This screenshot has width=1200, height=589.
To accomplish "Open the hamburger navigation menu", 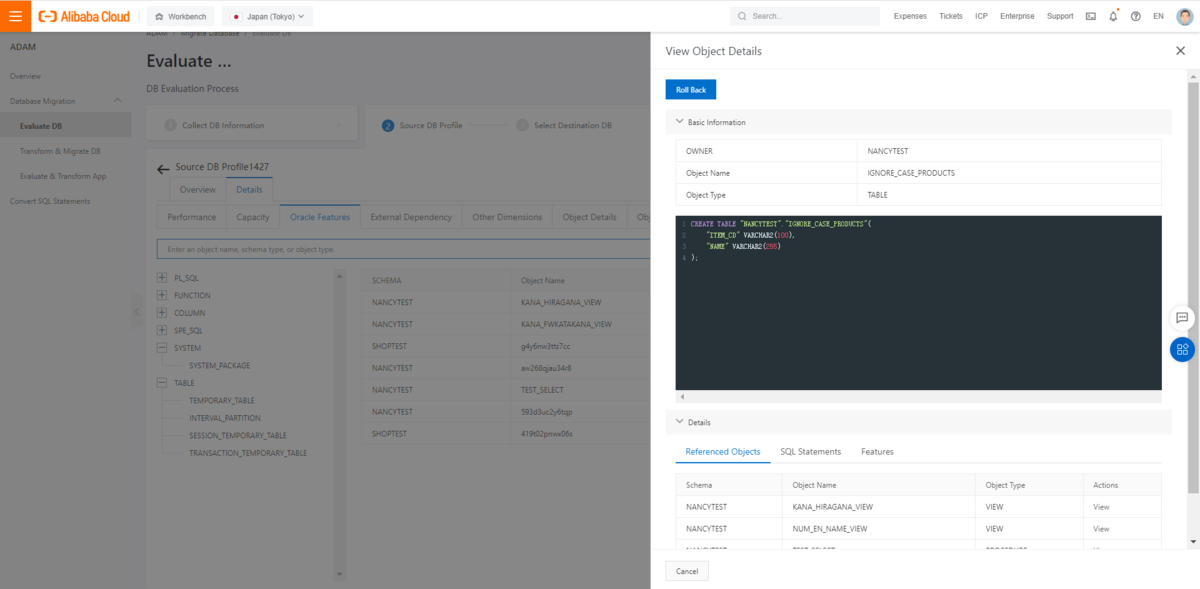I will coord(15,16).
